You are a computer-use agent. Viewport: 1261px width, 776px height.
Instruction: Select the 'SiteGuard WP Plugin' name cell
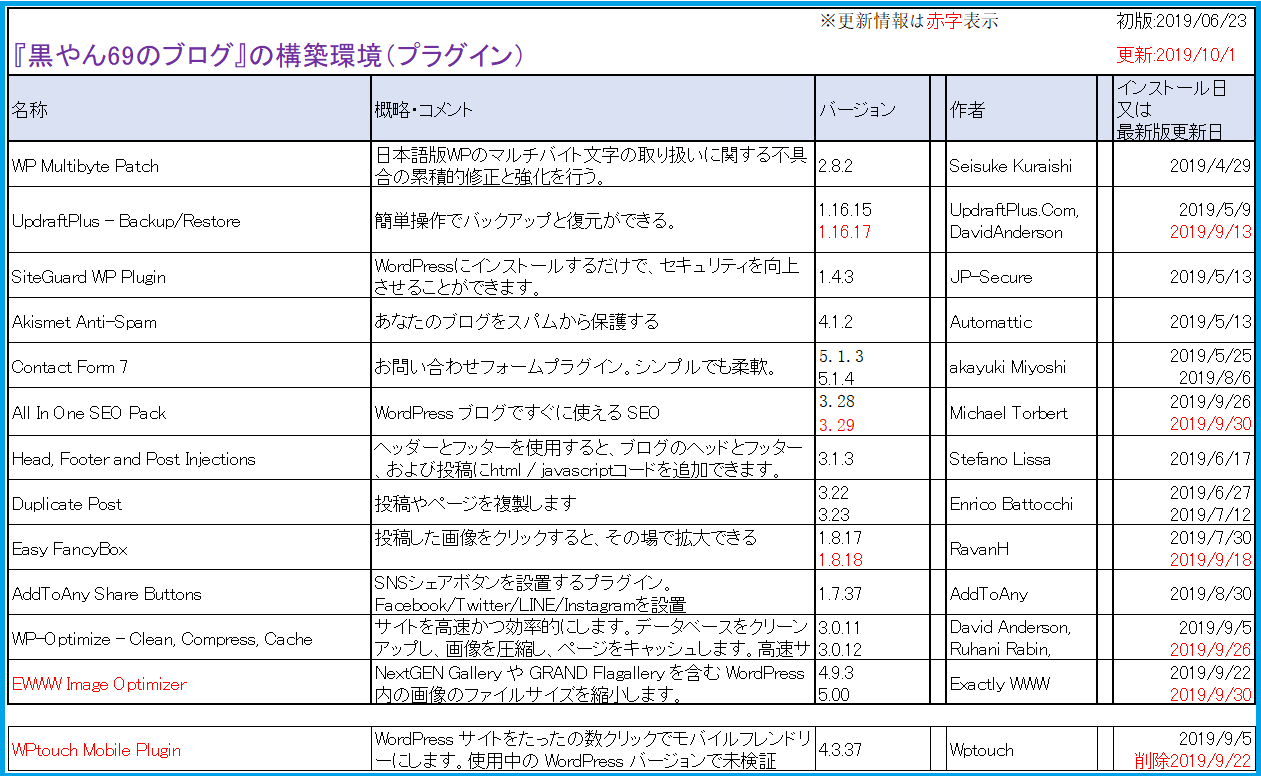(190, 276)
